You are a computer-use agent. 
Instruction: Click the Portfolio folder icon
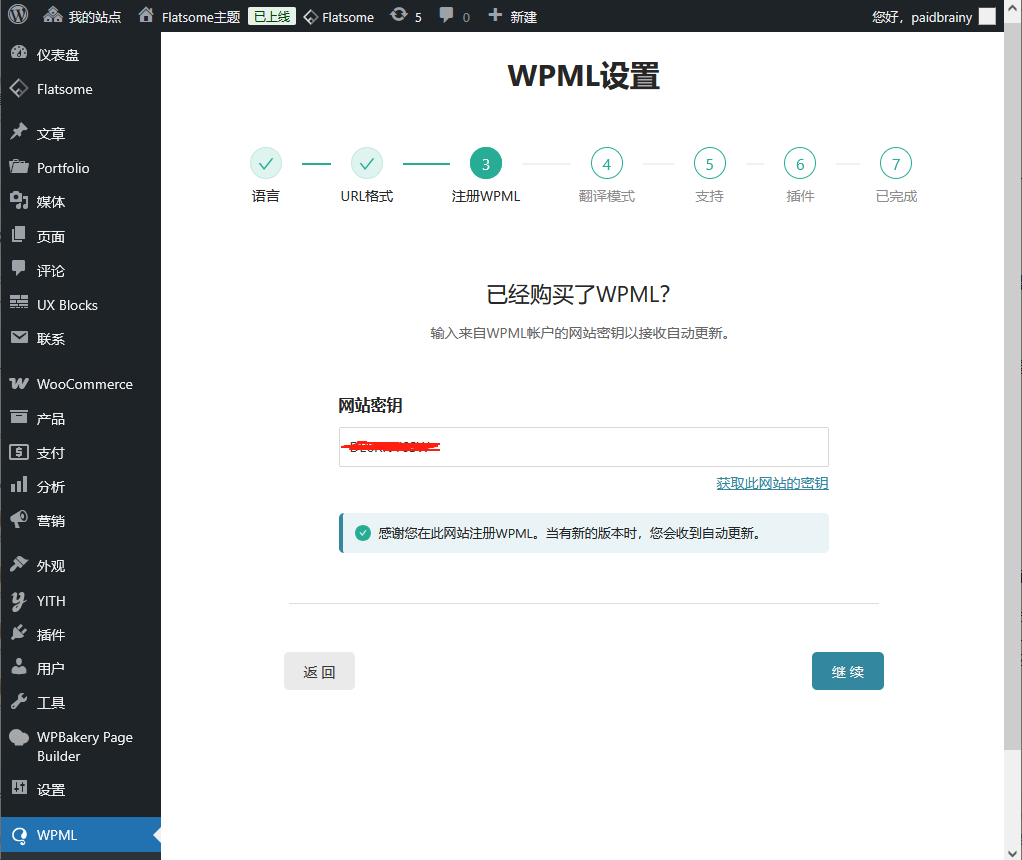tap(19, 167)
